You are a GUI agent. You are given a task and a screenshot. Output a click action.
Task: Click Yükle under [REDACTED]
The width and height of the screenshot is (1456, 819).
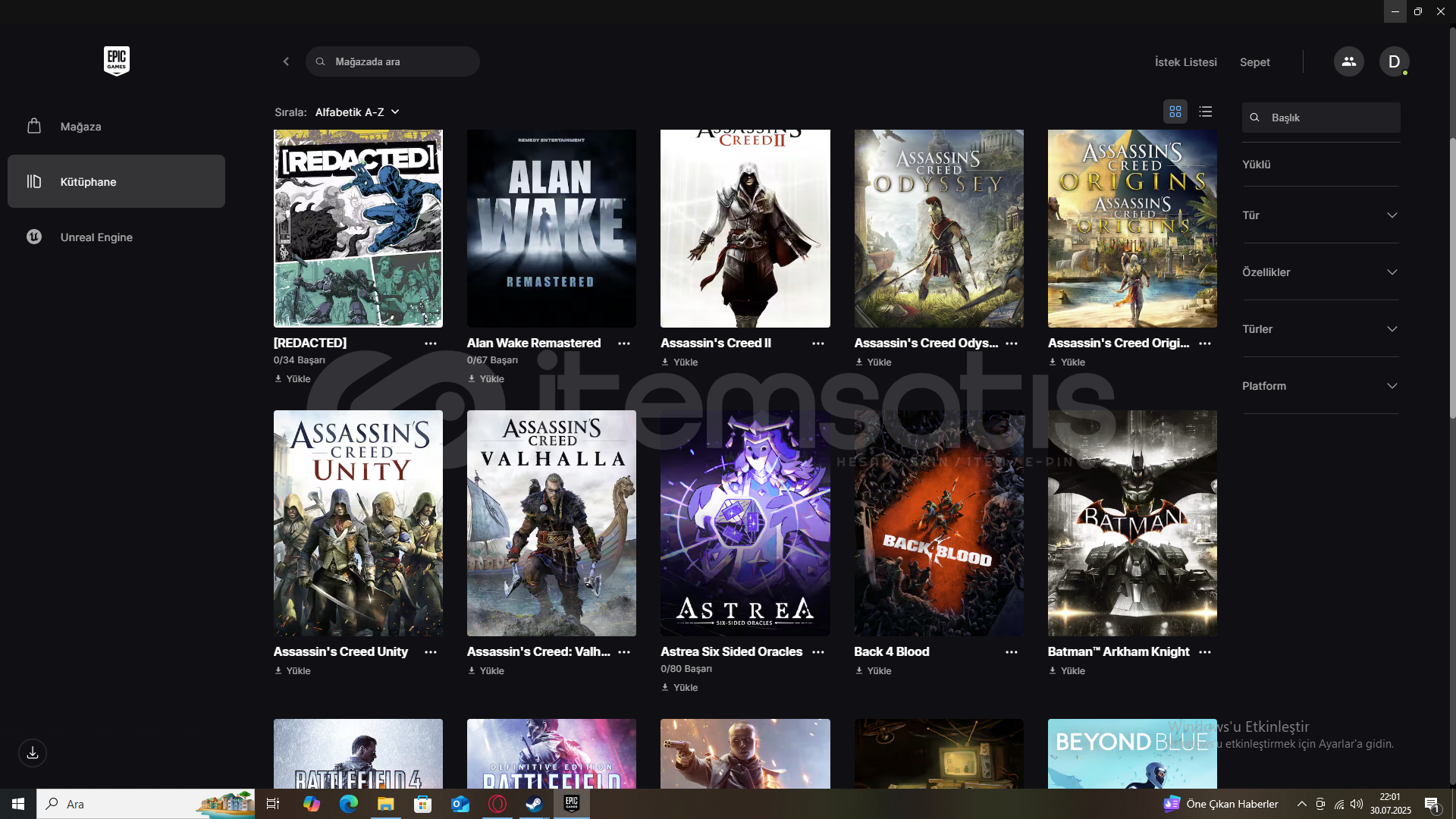click(293, 378)
